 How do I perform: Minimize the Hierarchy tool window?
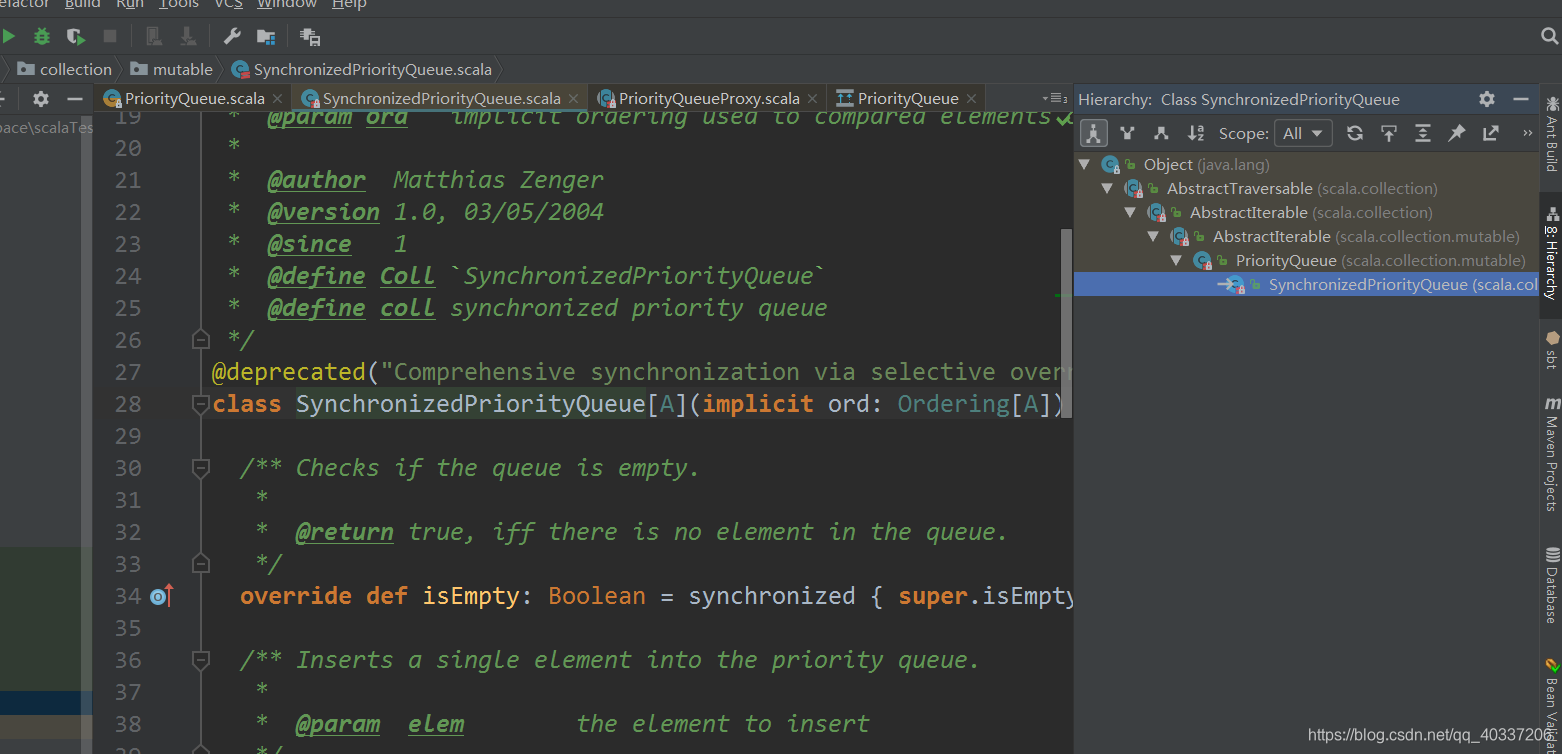(1521, 99)
